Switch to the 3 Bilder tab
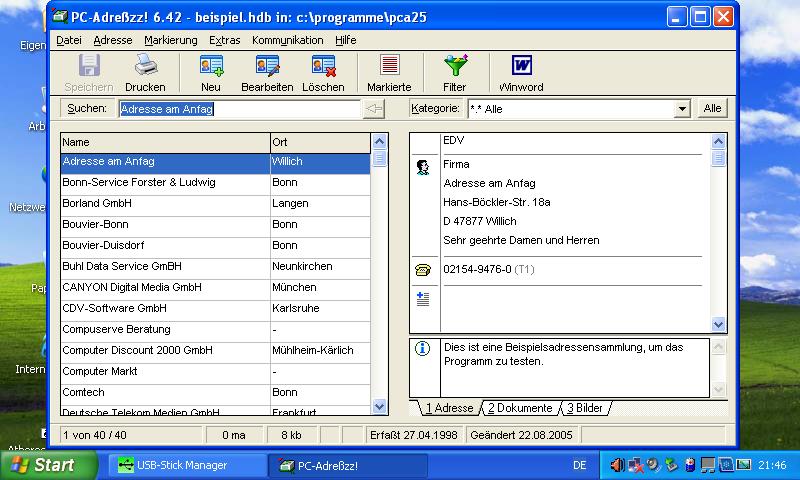 click(x=587, y=408)
